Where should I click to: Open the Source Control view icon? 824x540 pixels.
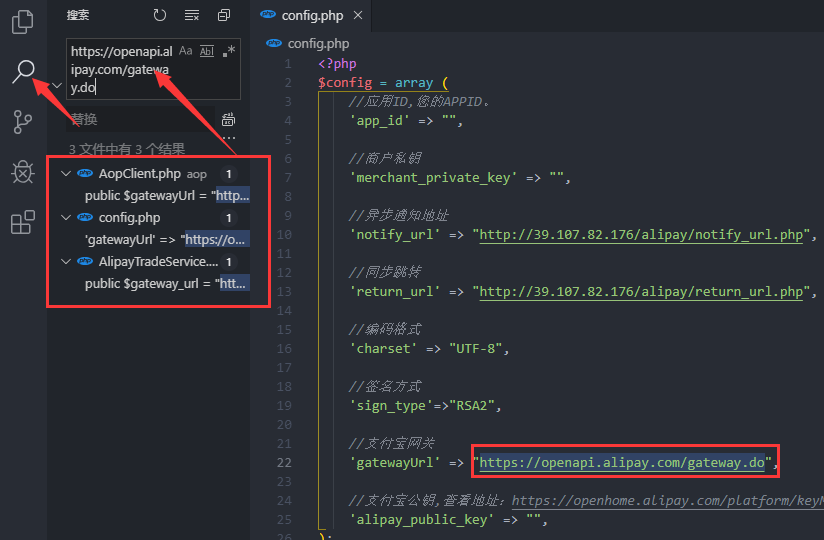[x=22, y=122]
